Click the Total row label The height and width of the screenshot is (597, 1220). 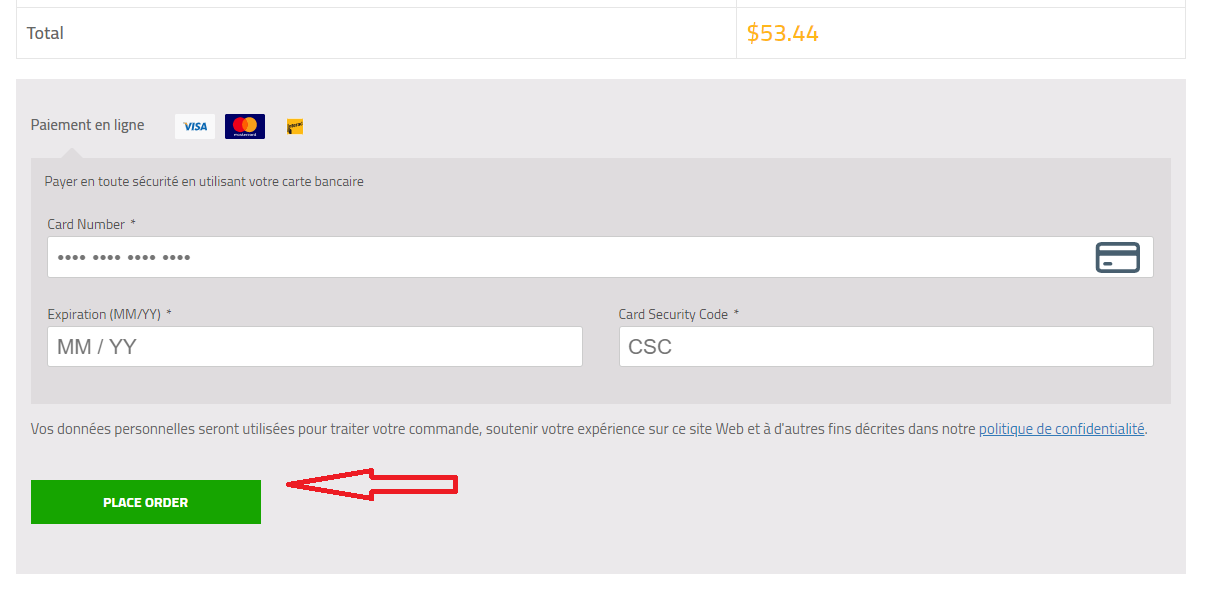[45, 33]
